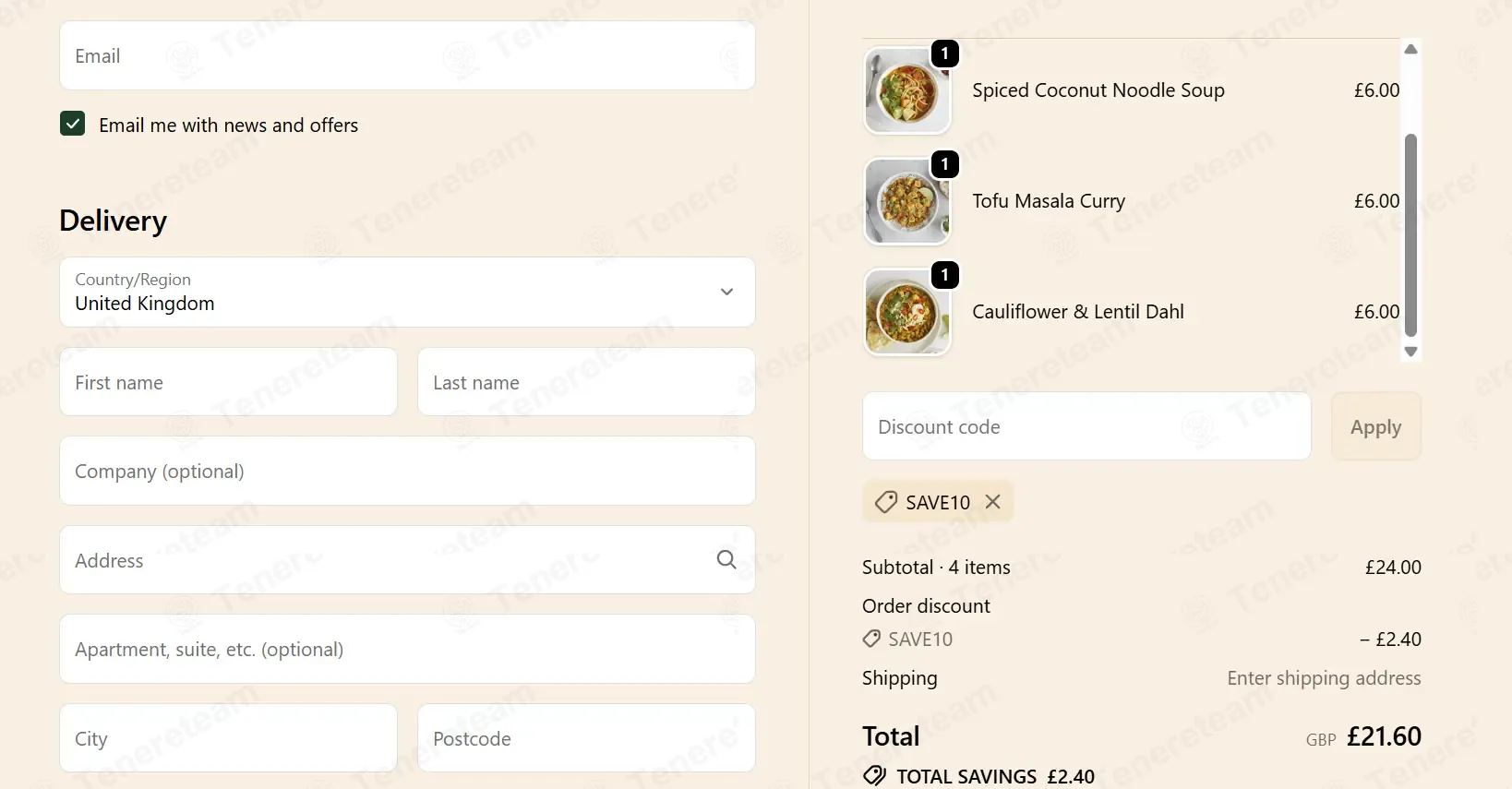1512x789 pixels.
Task: Remove the SAVE10 discount code
Action: coord(993,501)
